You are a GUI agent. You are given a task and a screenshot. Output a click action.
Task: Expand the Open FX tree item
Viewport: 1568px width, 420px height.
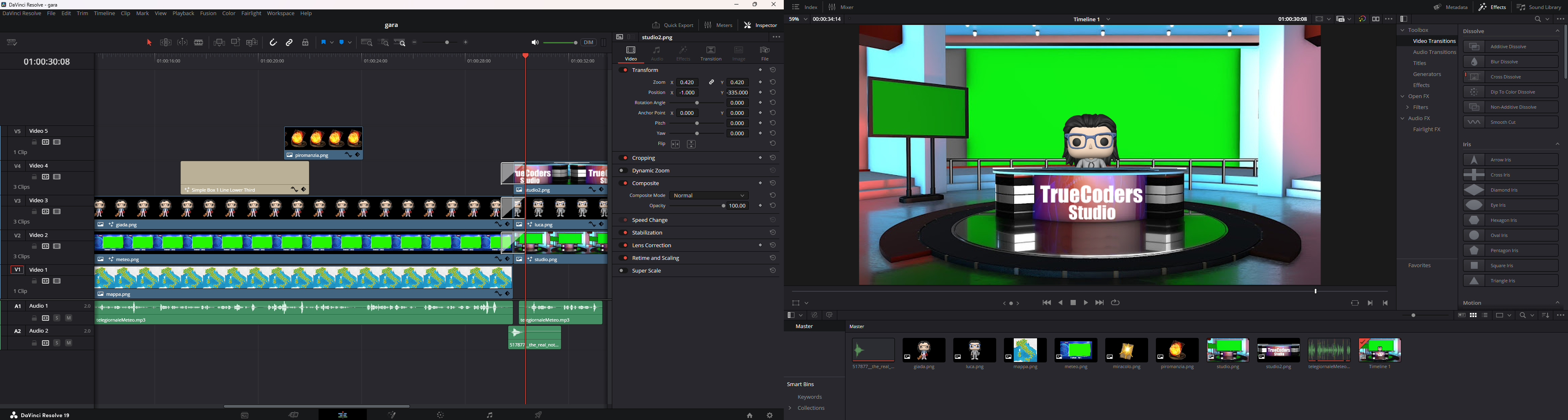pos(1403,96)
